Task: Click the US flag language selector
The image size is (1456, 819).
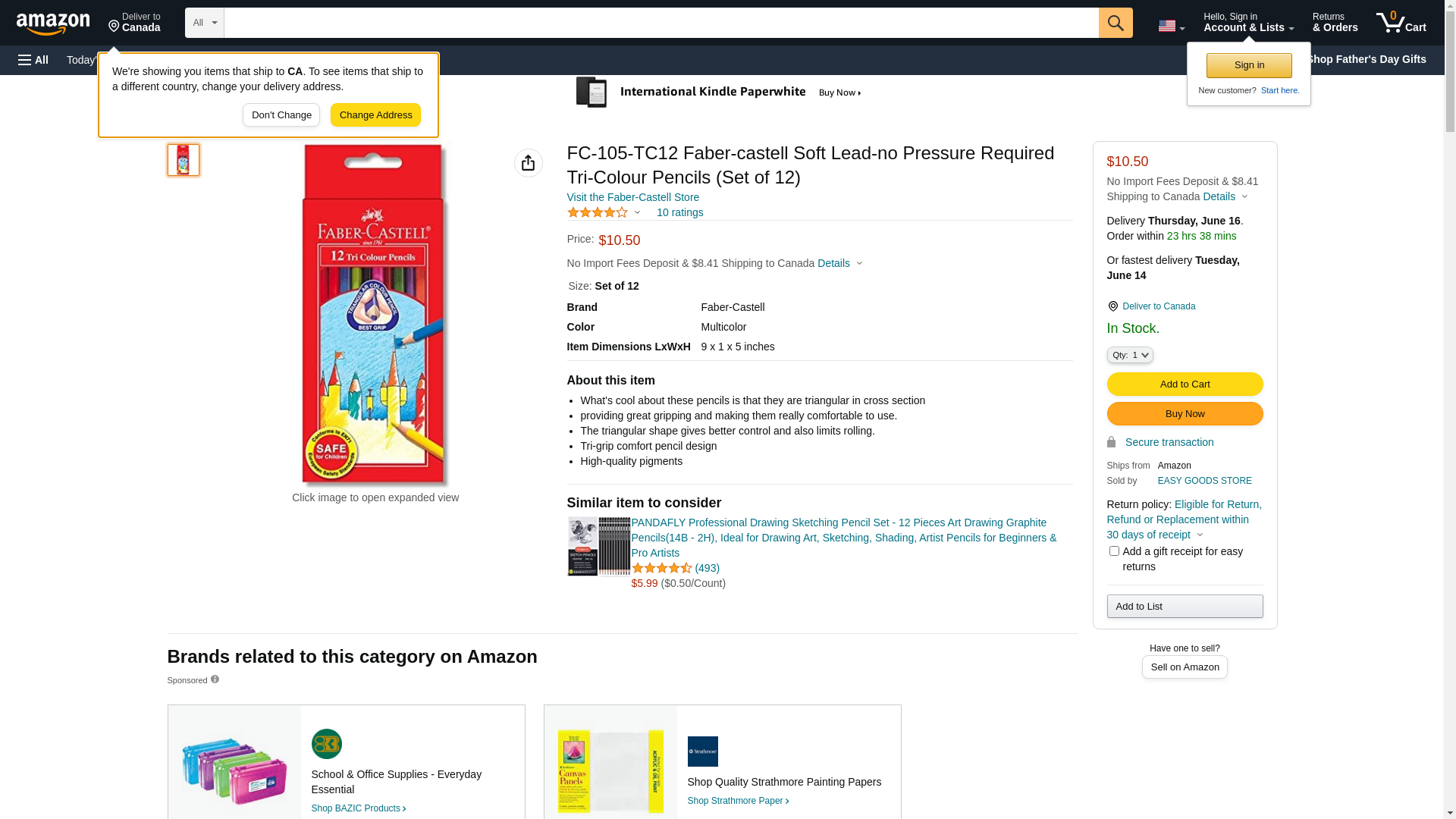Action: (x=1171, y=26)
